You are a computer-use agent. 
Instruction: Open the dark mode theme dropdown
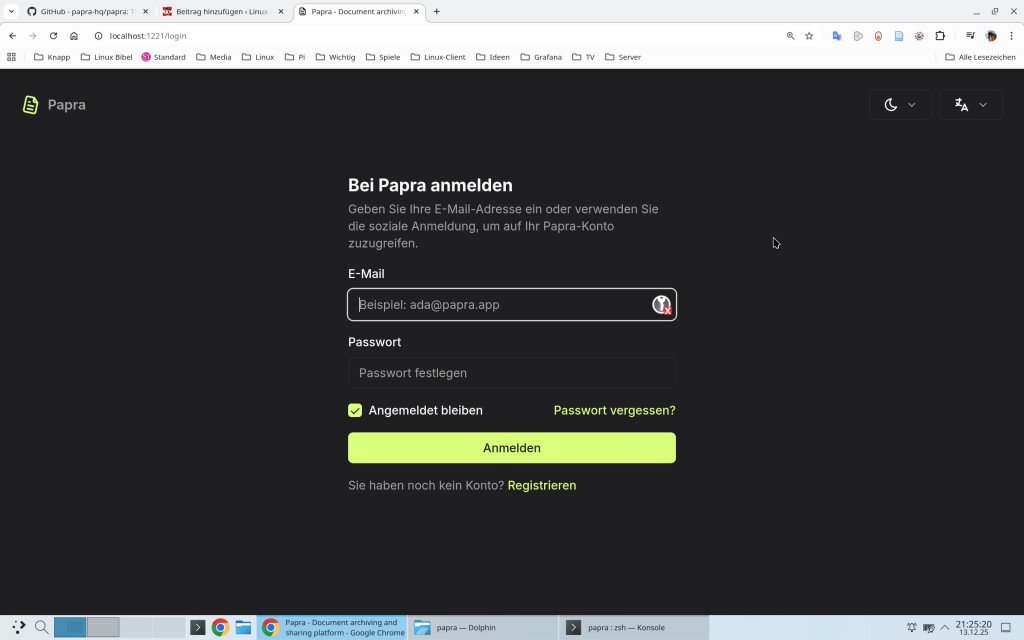tap(900, 105)
